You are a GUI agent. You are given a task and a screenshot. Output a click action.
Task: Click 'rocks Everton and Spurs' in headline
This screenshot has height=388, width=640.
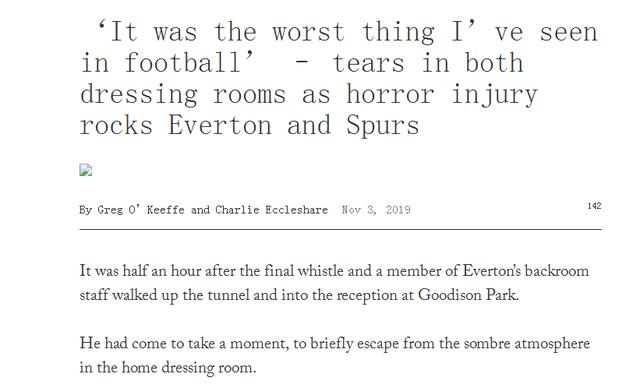[x=249, y=125]
